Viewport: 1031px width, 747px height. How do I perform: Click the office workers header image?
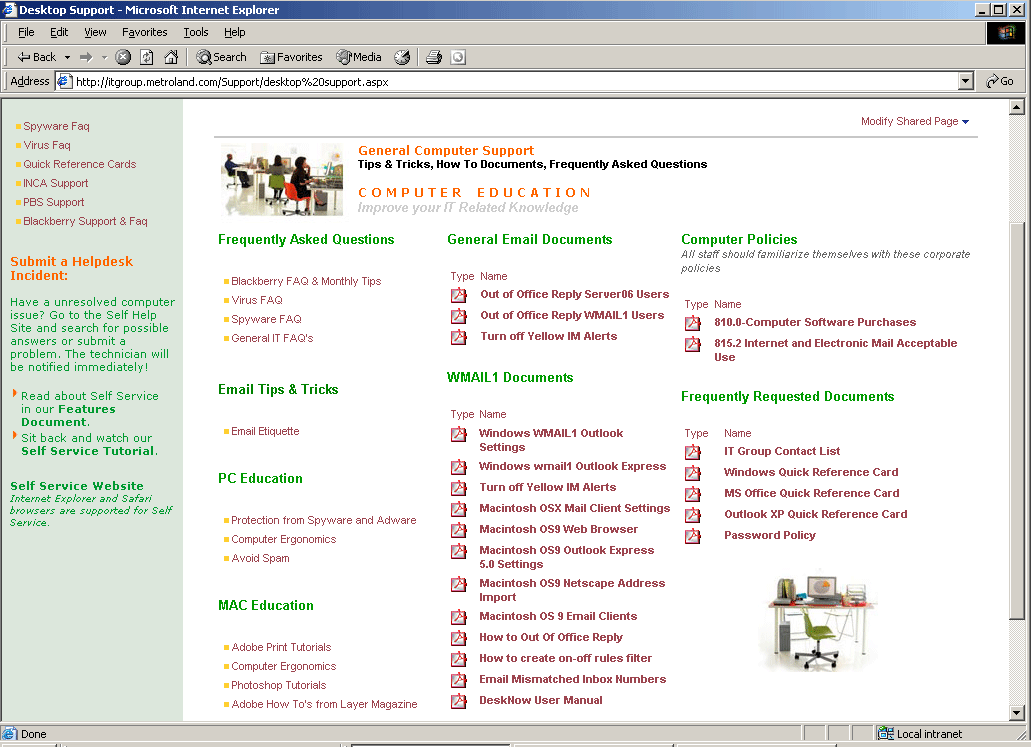click(x=281, y=180)
